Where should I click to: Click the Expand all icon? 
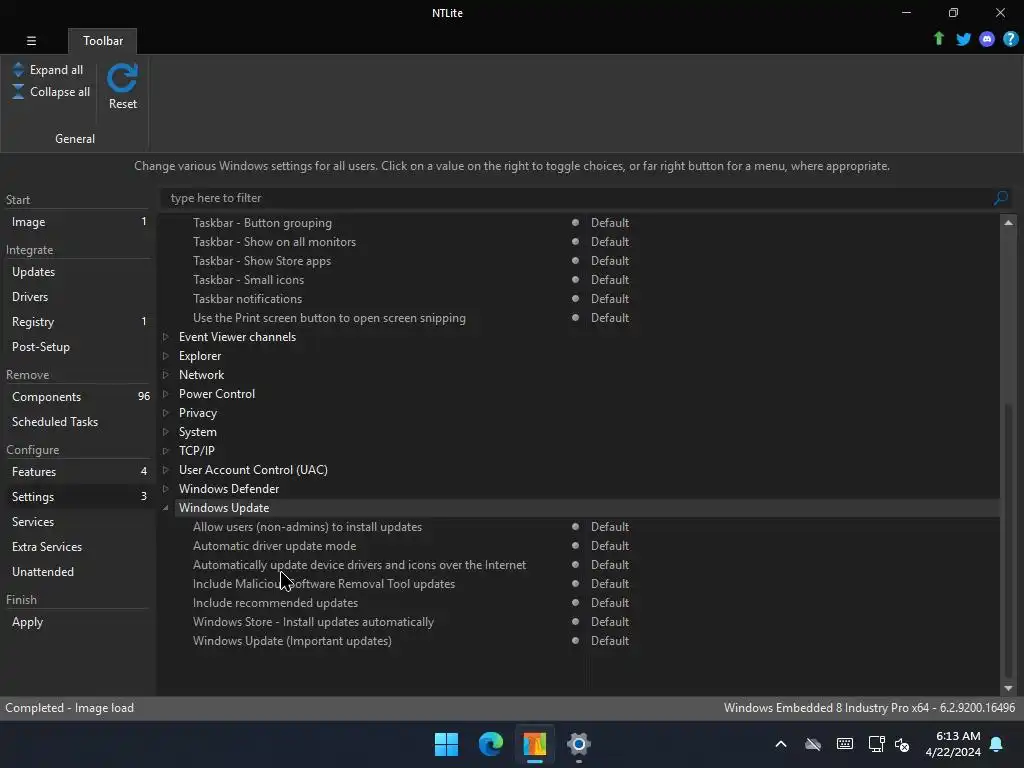point(18,69)
